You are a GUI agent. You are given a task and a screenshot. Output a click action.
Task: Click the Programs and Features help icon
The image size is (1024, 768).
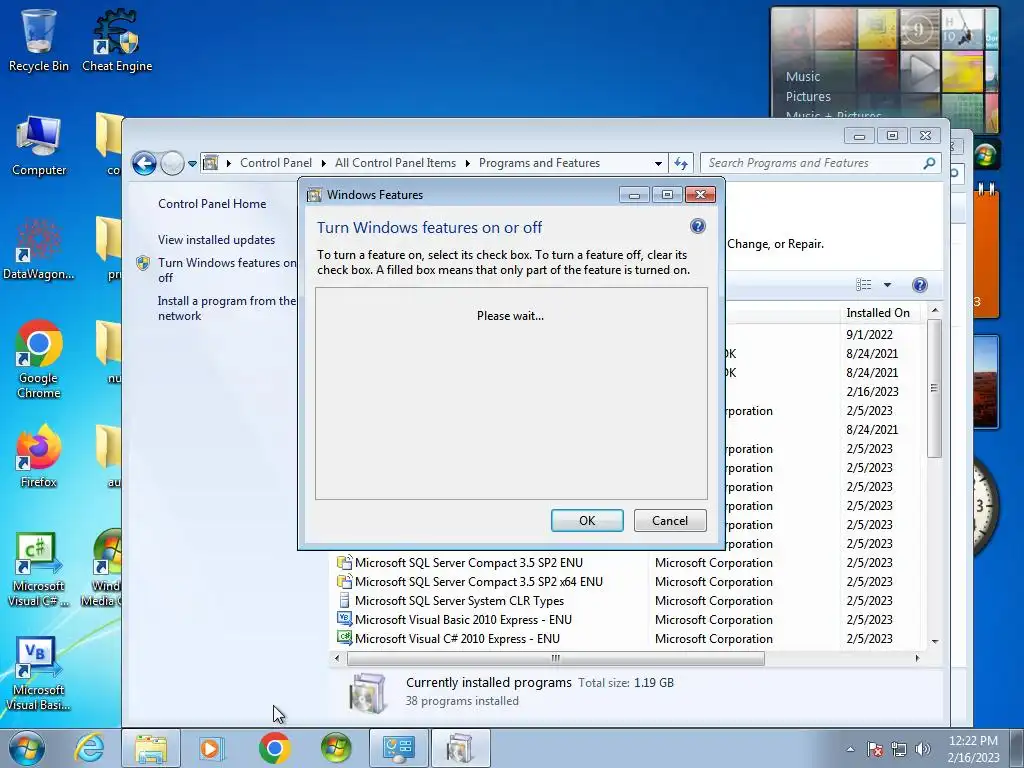pos(920,285)
